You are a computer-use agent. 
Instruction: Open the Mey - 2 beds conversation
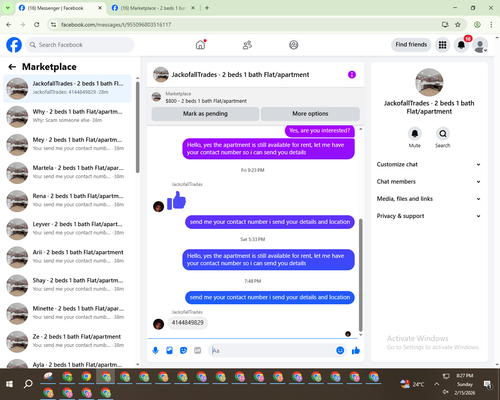(x=67, y=145)
